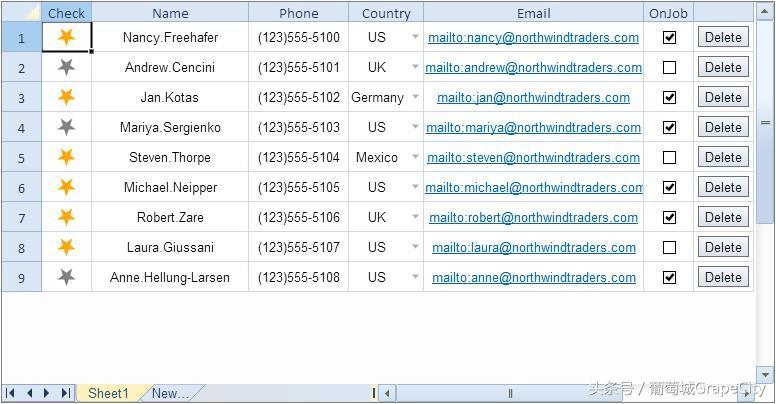776x404 pixels.
Task: Uncheck OnJob for Mariya.Sergienko
Action: tap(669, 127)
